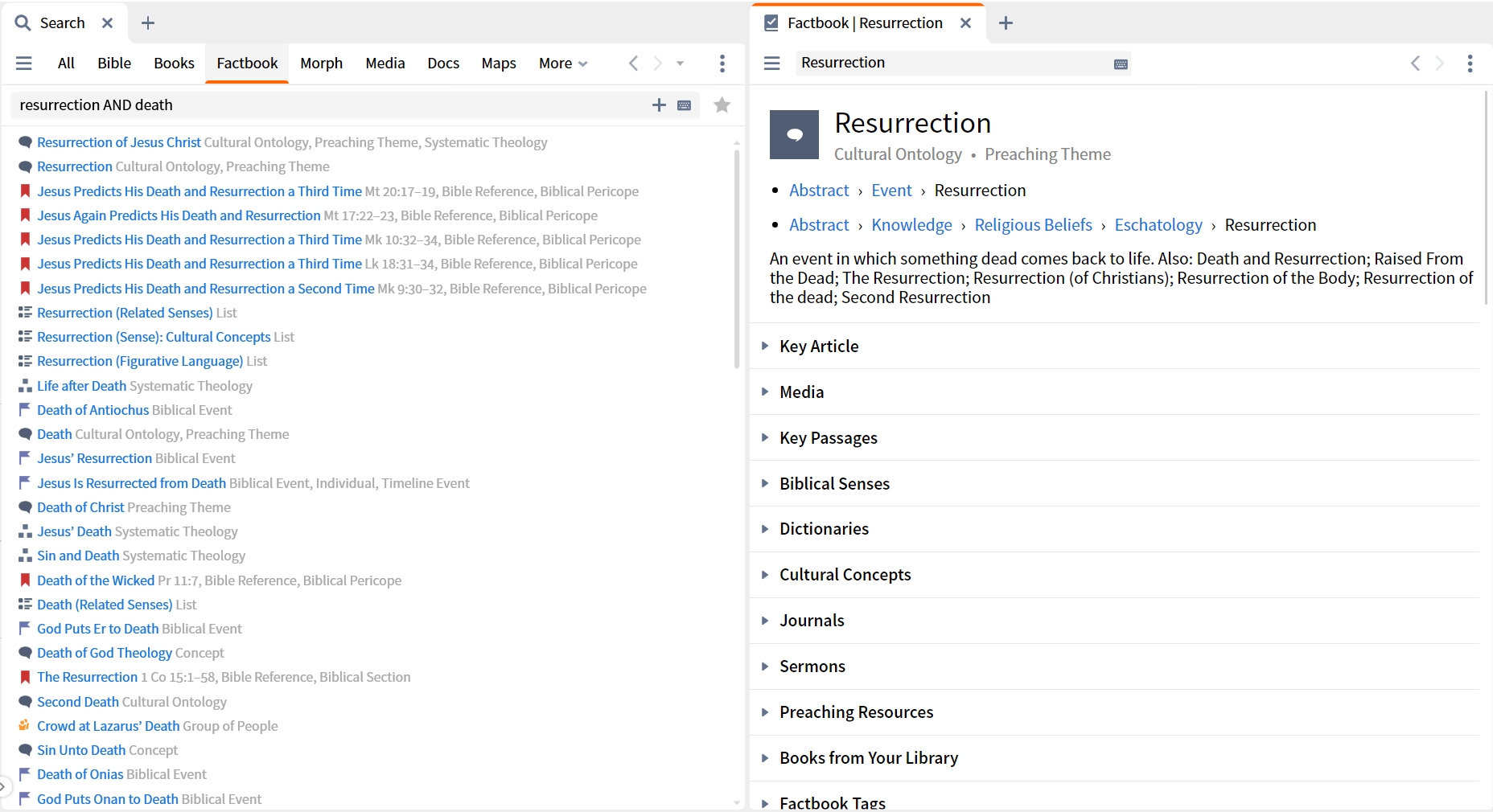Click the Search tab magnifier icon
The image size is (1493, 812).
pos(23,23)
